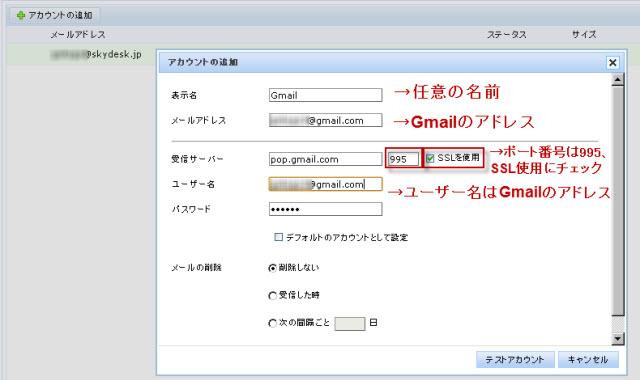This screenshot has width=640, height=380.
Task: Click the サイズ column header
Action: point(584,35)
